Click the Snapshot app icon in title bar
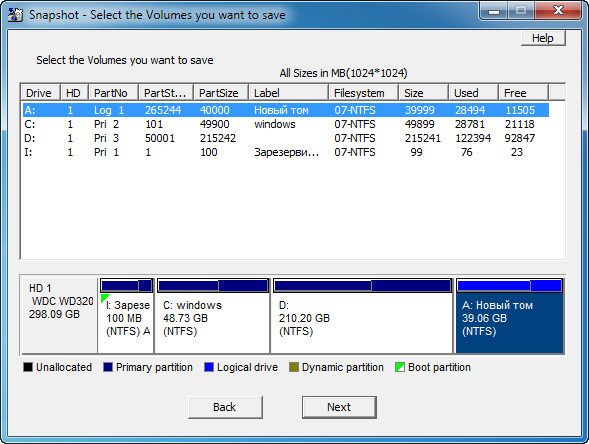Screen dimensions: 589x444 click(15, 15)
